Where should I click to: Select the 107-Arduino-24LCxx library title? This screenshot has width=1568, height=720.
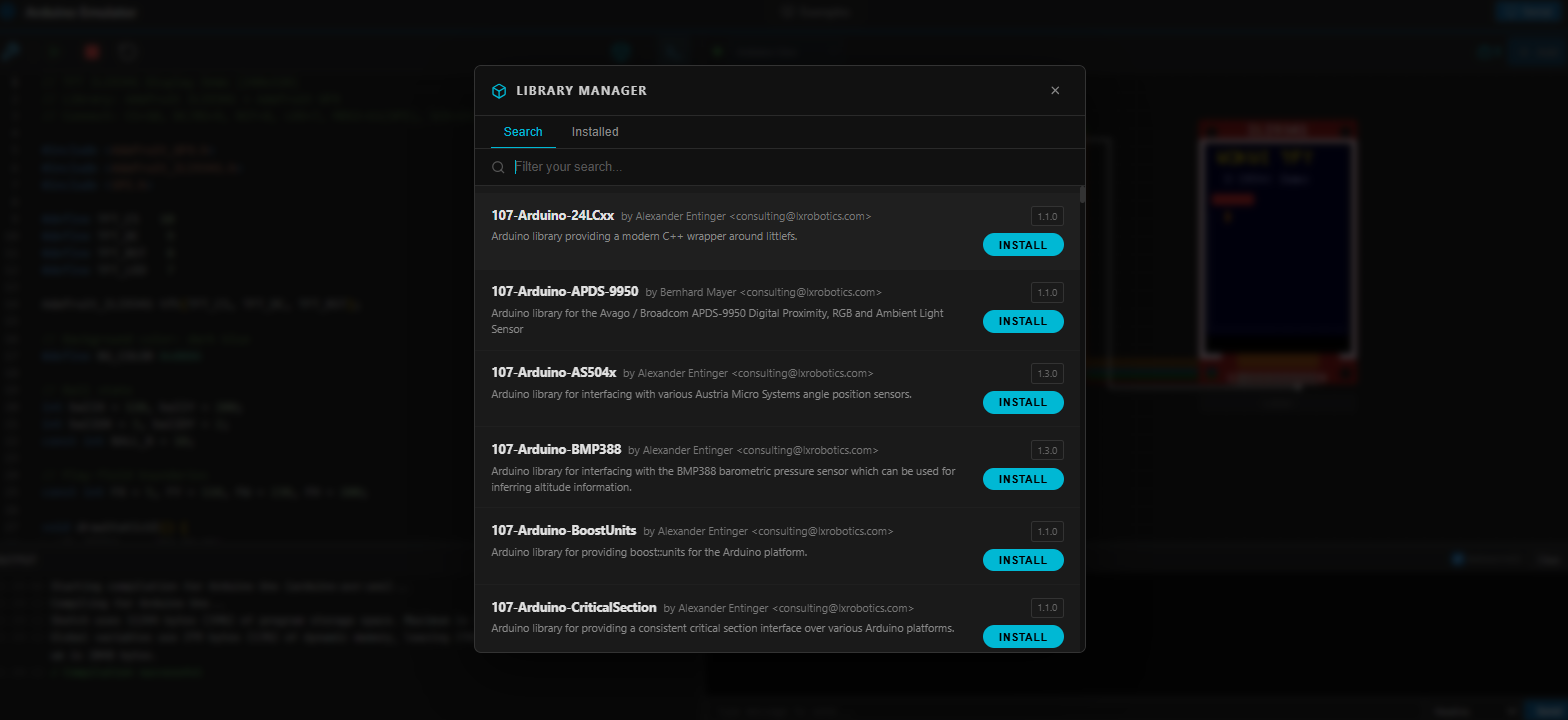coord(552,215)
